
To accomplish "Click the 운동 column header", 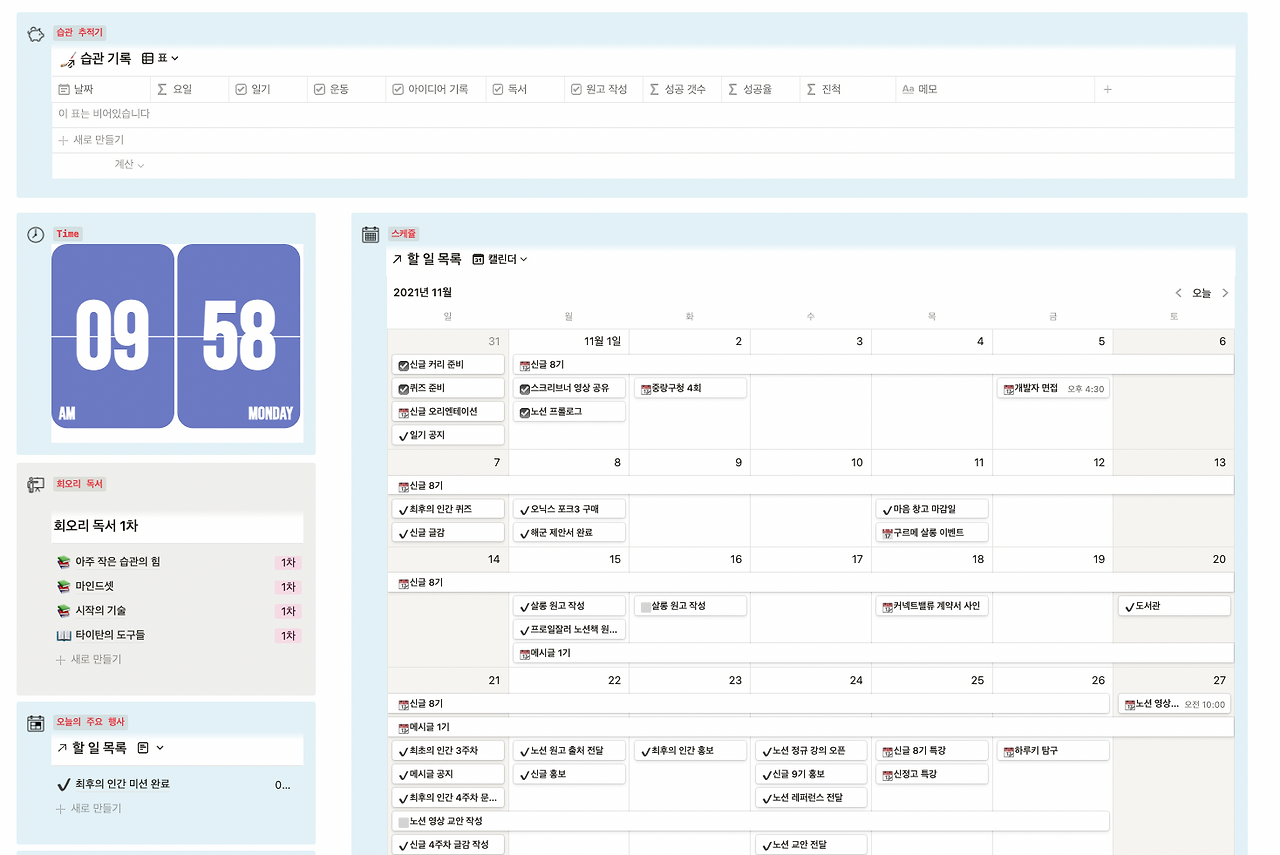I will [338, 89].
